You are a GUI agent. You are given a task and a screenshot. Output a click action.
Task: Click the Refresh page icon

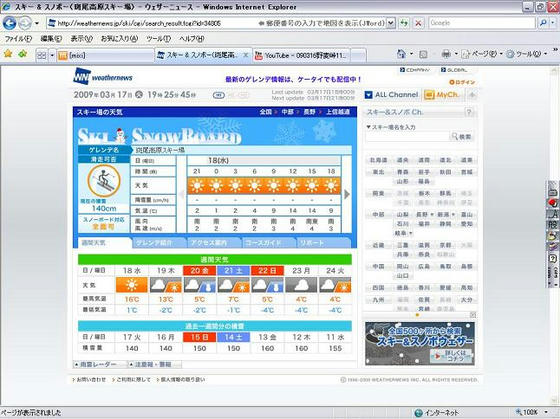coord(404,23)
